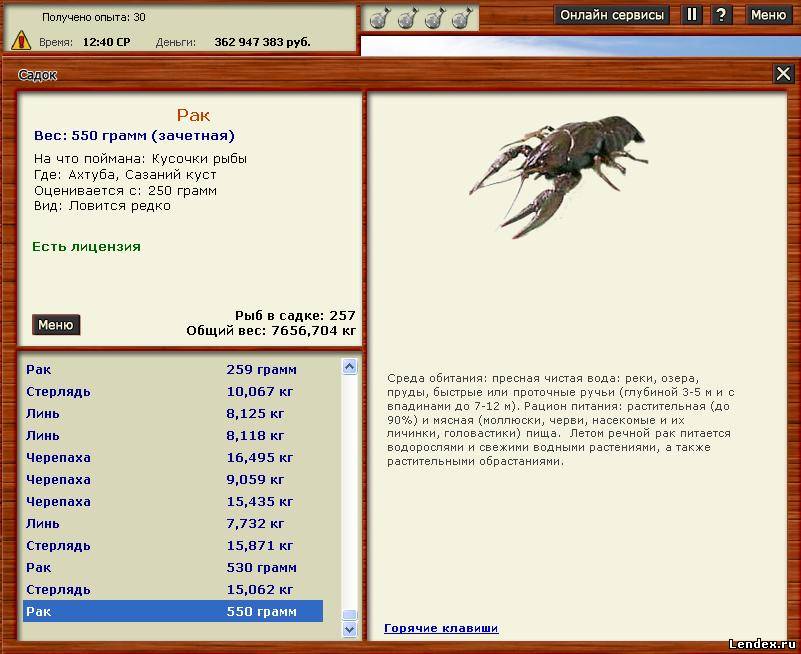Click the Рыб в садке: 257 text
The width and height of the screenshot is (801, 654).
(295, 315)
